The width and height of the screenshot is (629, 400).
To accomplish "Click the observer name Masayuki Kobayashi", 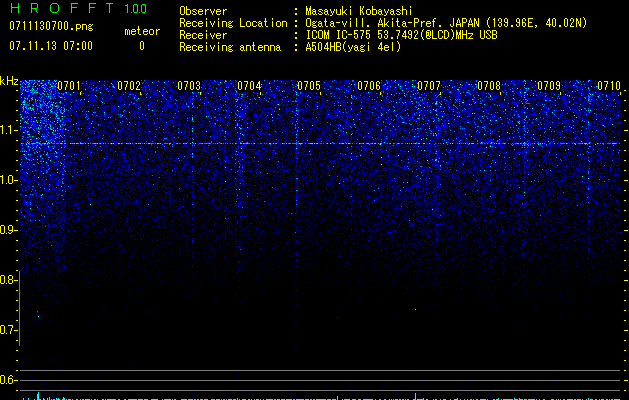I will (359, 11).
